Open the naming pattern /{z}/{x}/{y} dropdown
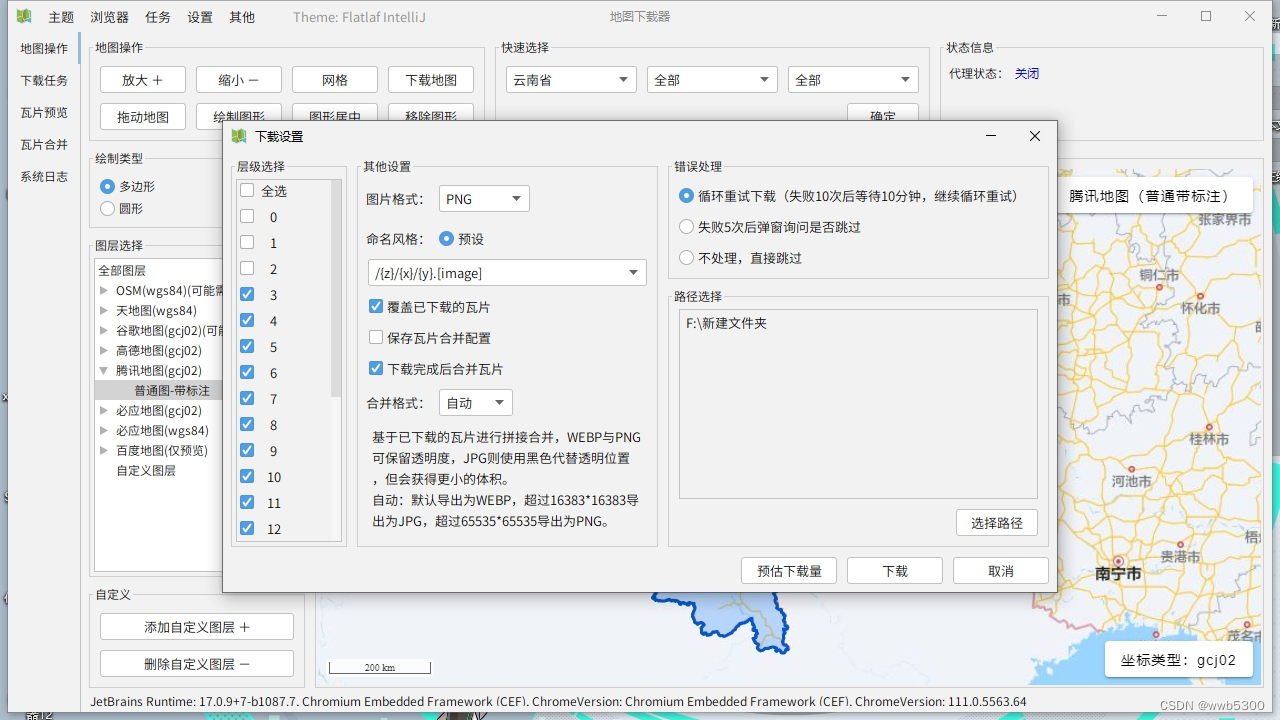 [507, 272]
